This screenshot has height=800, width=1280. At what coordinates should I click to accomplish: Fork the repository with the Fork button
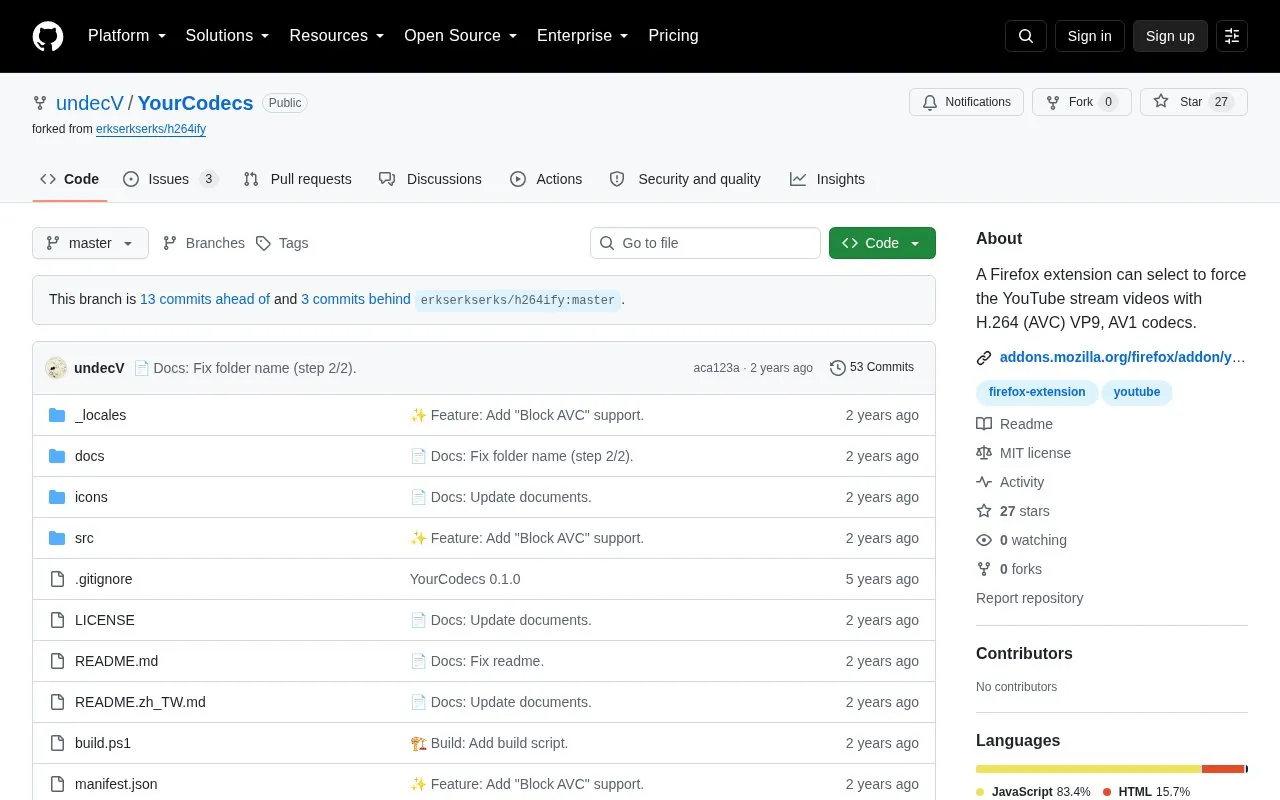1081,102
